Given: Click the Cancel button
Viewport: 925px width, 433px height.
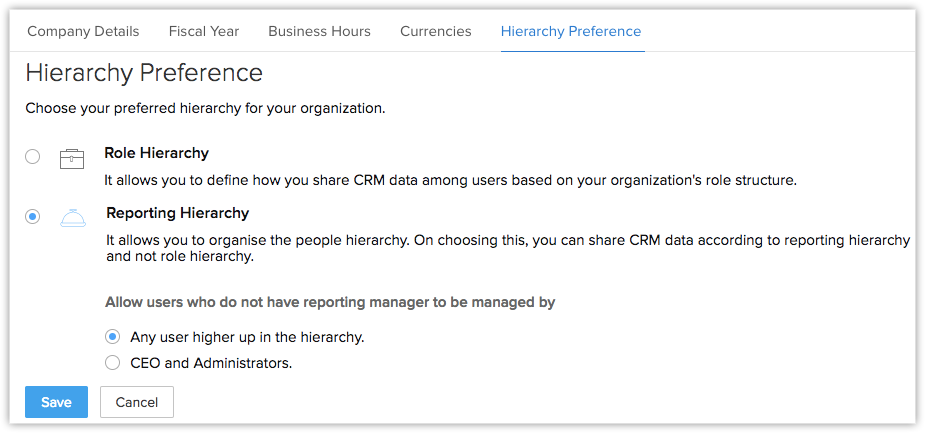Looking at the screenshot, I should pyautogui.click(x=137, y=402).
